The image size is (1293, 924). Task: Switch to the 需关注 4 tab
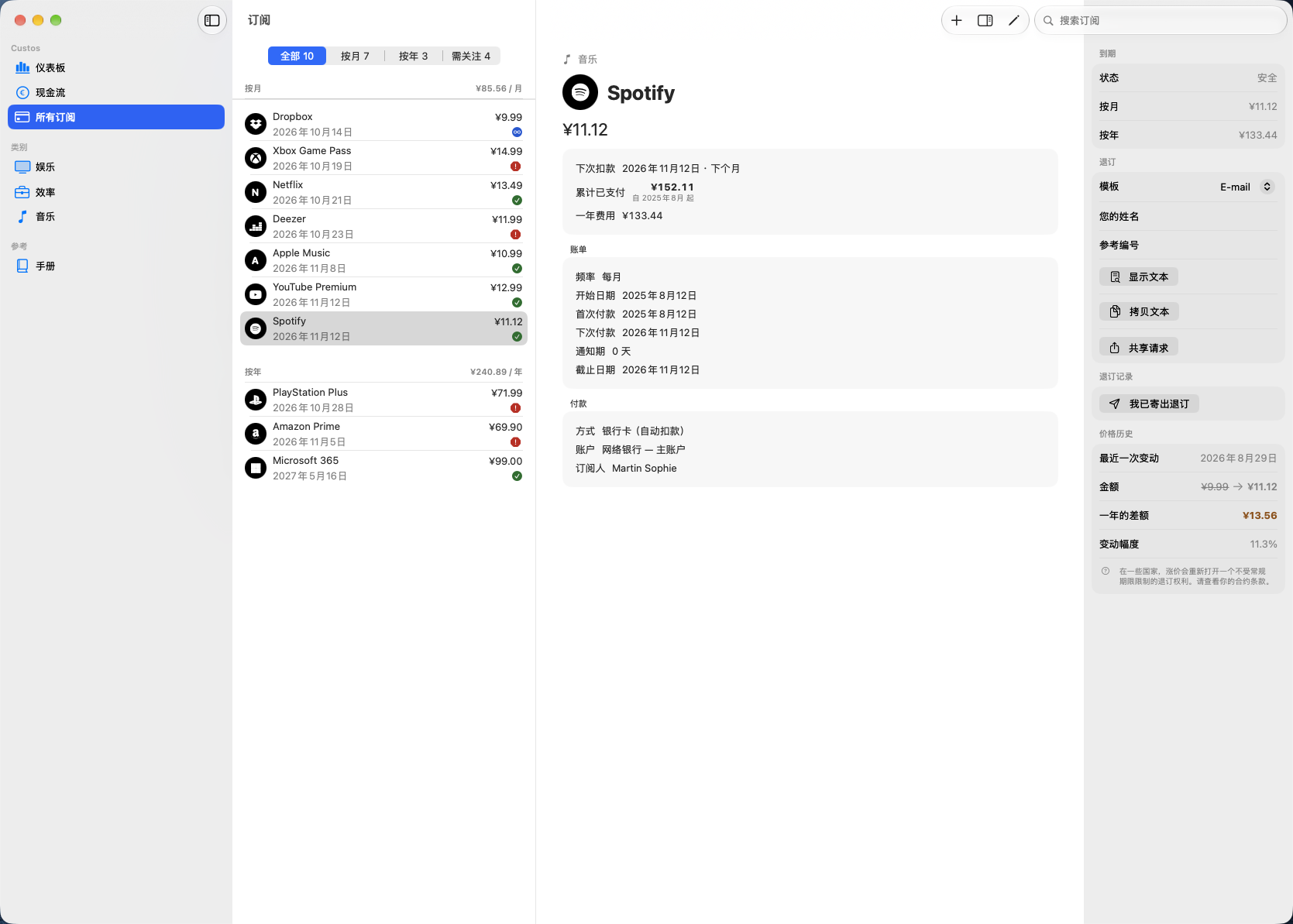tap(471, 56)
